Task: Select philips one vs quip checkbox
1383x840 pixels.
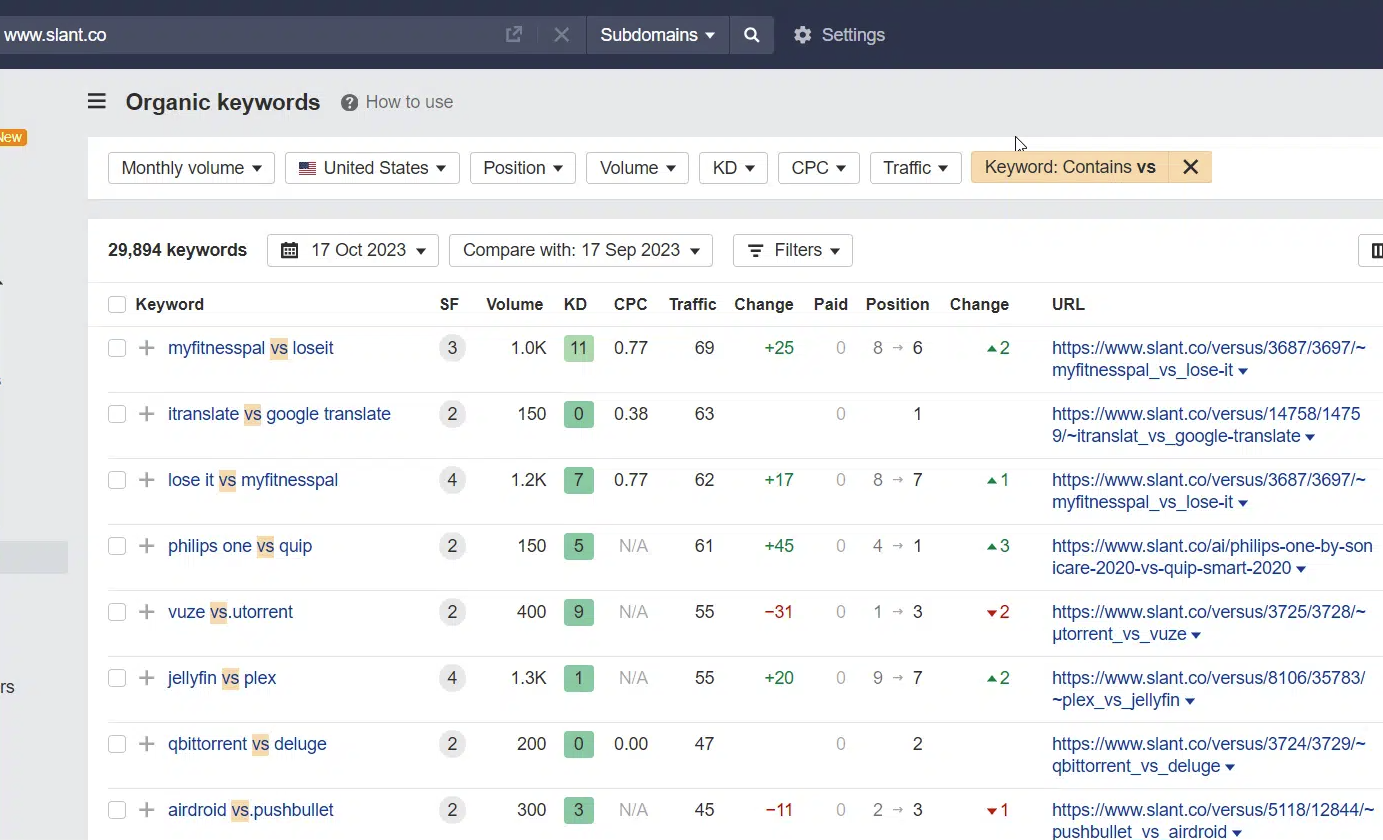Action: 117,546
